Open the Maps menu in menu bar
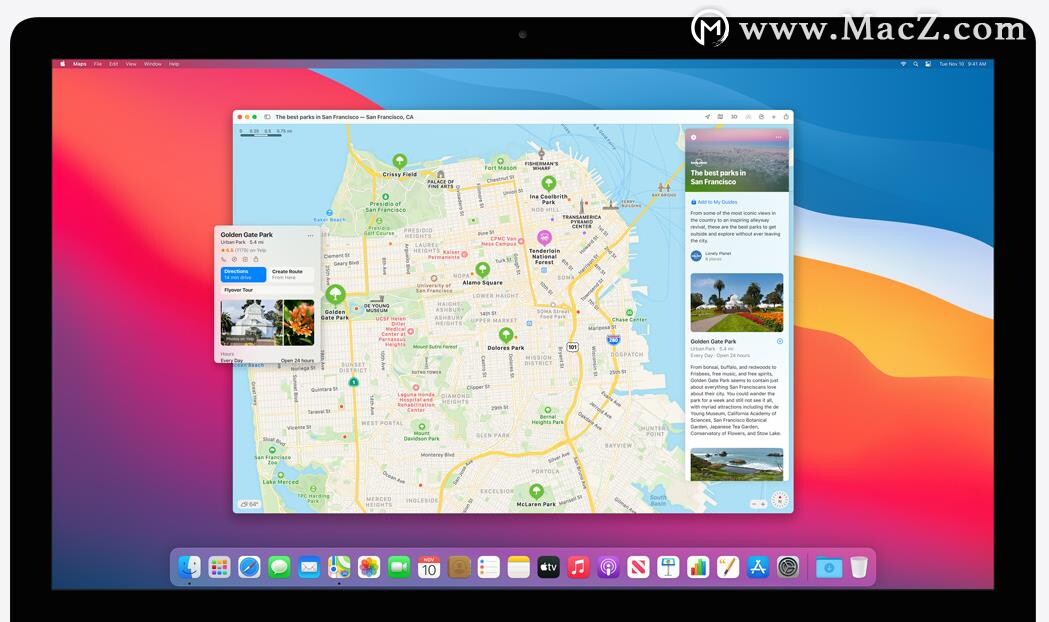This screenshot has height=622, width=1049. pos(80,64)
